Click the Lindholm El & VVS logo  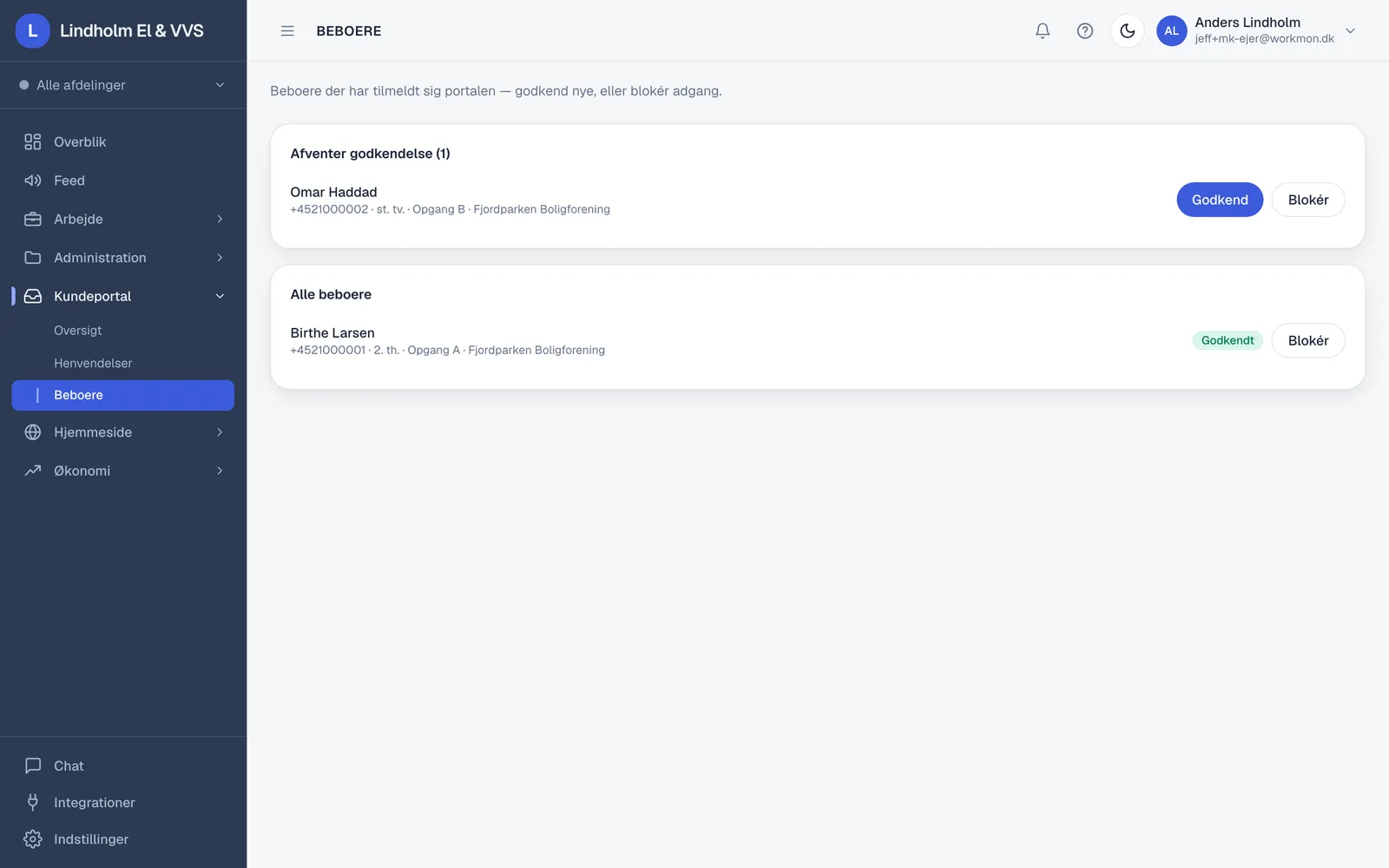[33, 30]
